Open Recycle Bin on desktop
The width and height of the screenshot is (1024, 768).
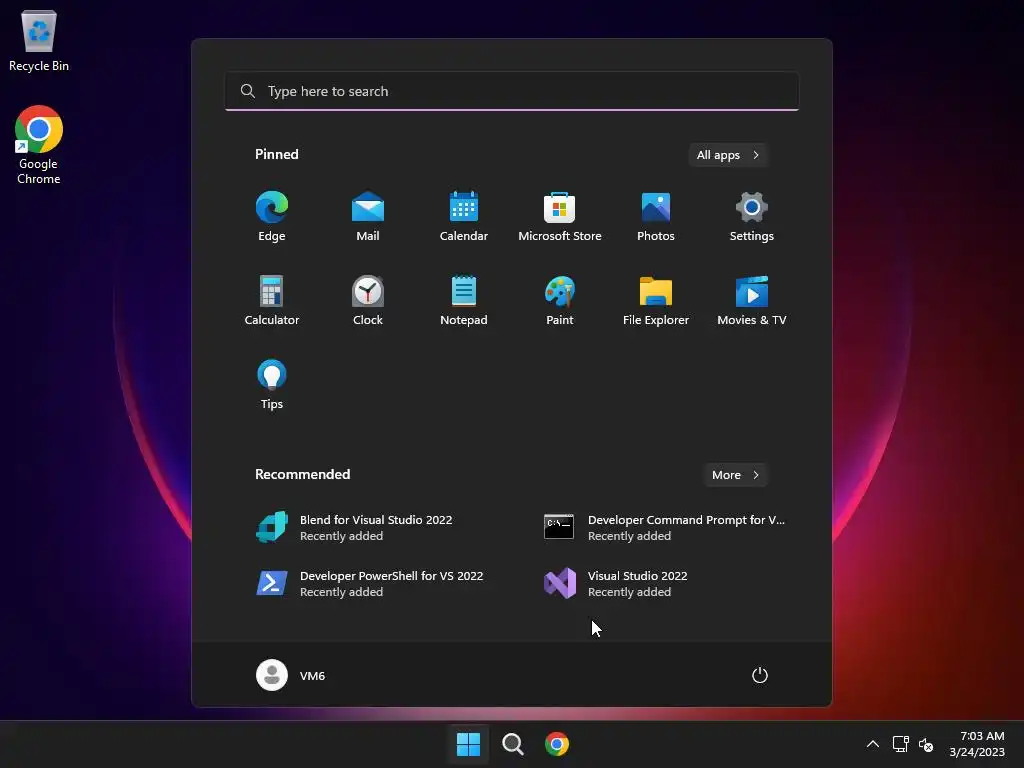[x=39, y=40]
